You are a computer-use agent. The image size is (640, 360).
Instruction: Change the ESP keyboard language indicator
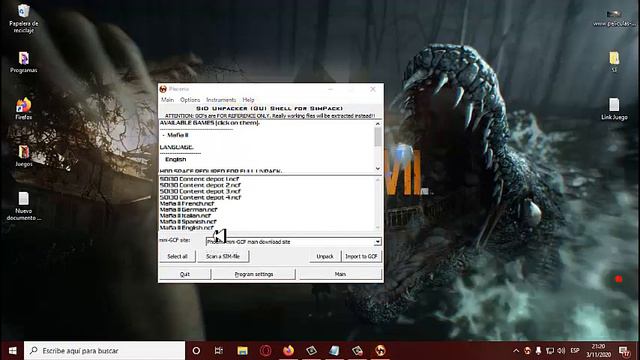(x=575, y=351)
